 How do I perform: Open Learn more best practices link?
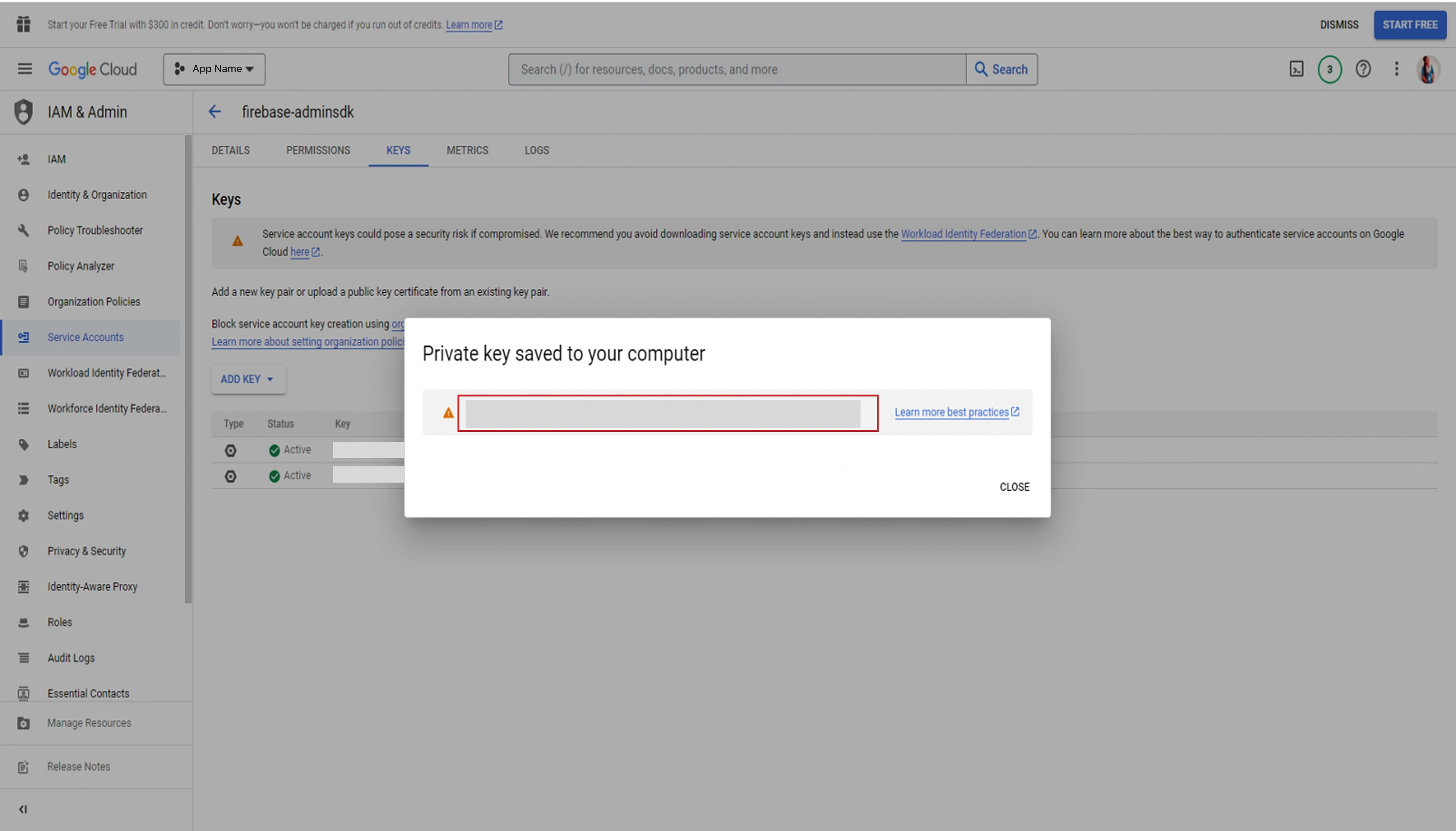(957, 412)
